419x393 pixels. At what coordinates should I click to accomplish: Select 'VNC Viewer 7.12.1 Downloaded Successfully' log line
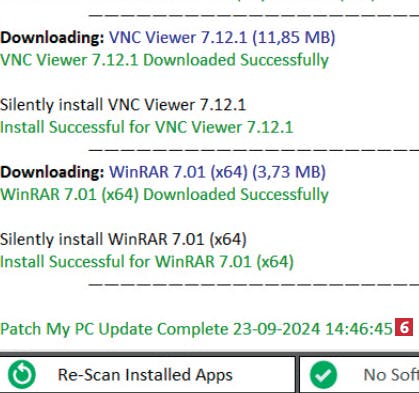(164, 60)
